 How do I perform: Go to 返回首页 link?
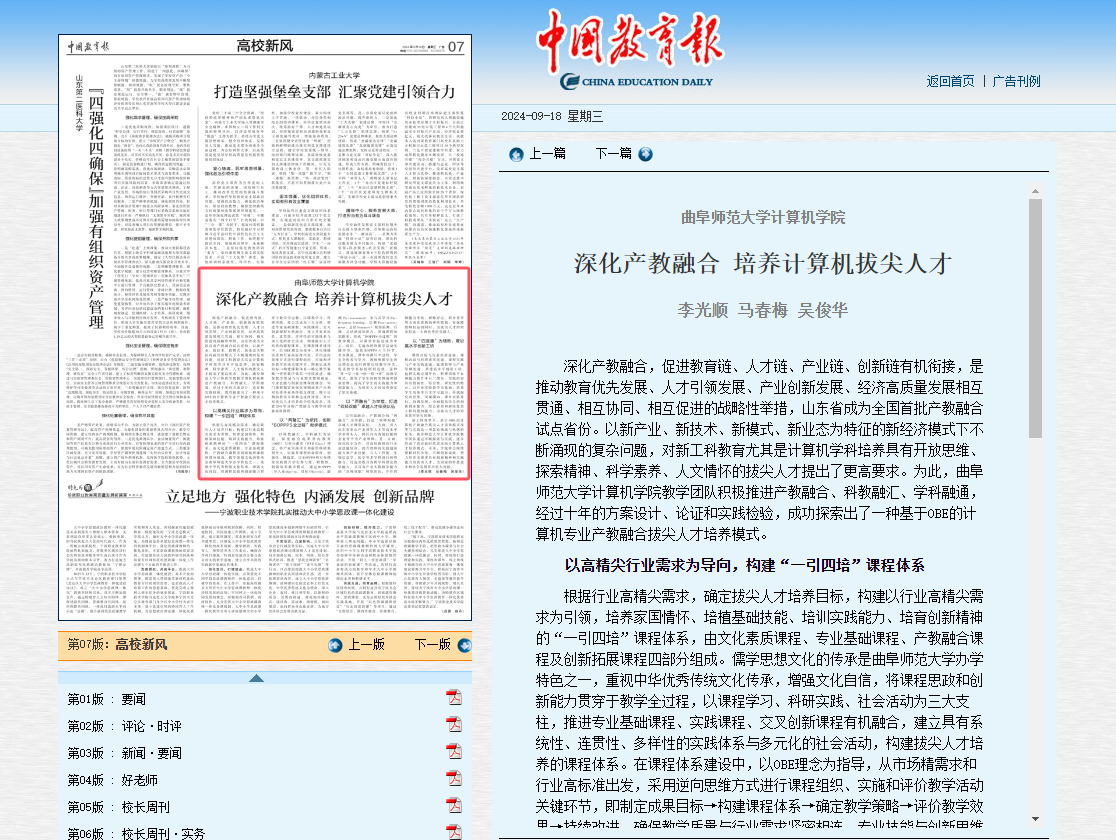(950, 81)
